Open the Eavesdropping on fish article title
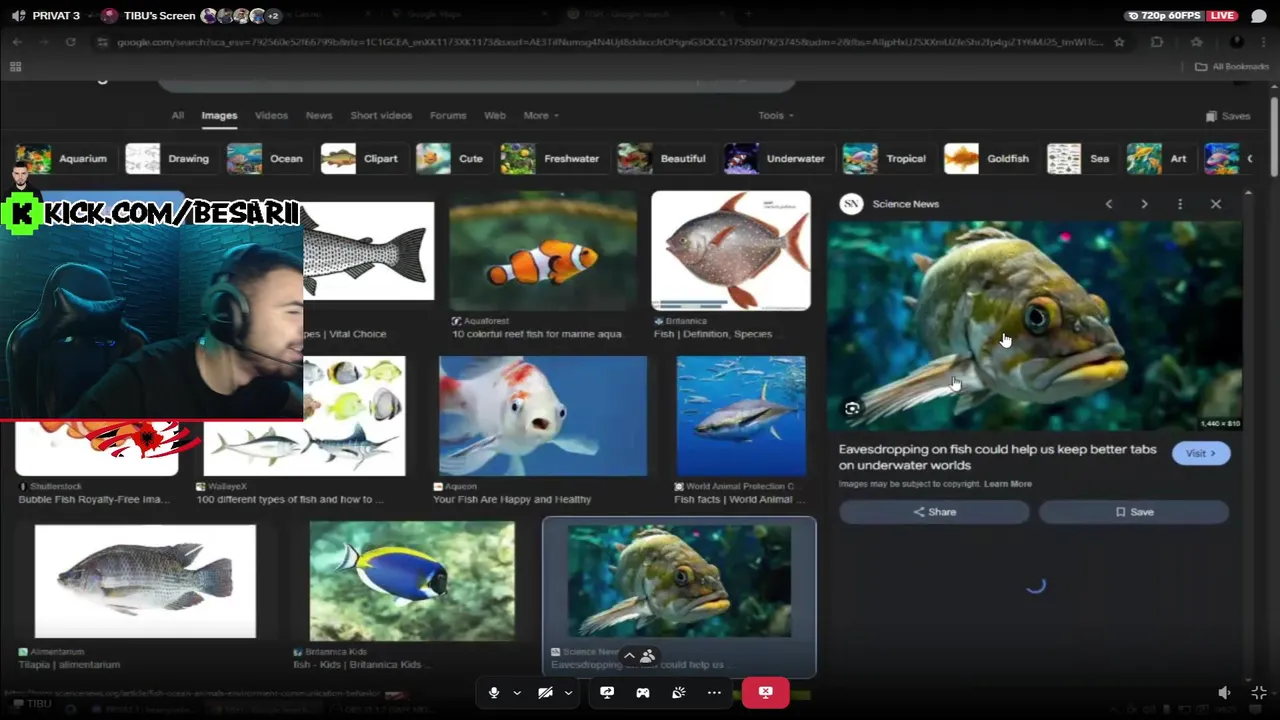 [x=997, y=457]
